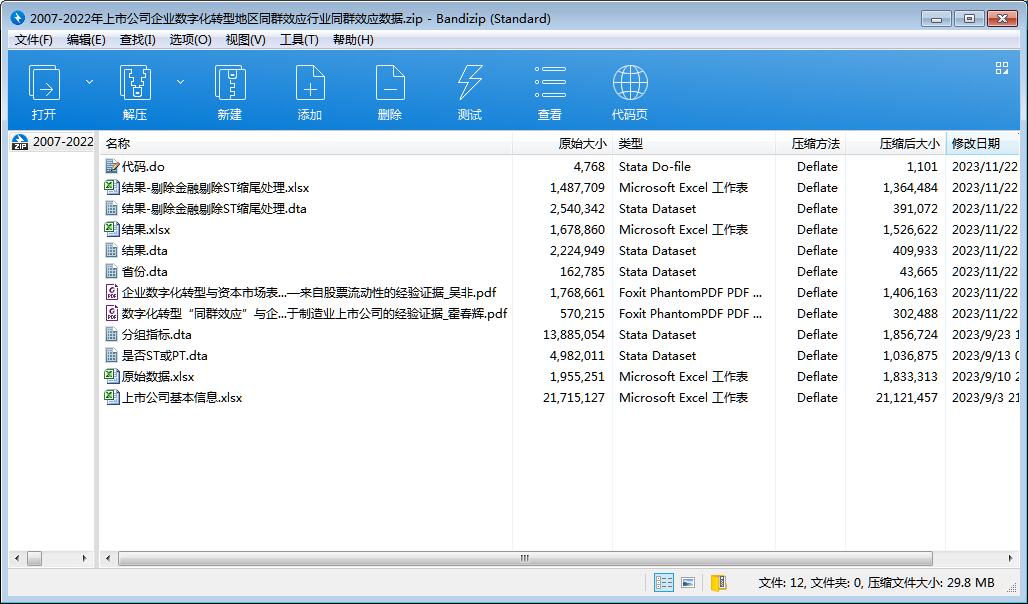Open the 帮助(H) menu
This screenshot has width=1028, height=604.
(353, 40)
